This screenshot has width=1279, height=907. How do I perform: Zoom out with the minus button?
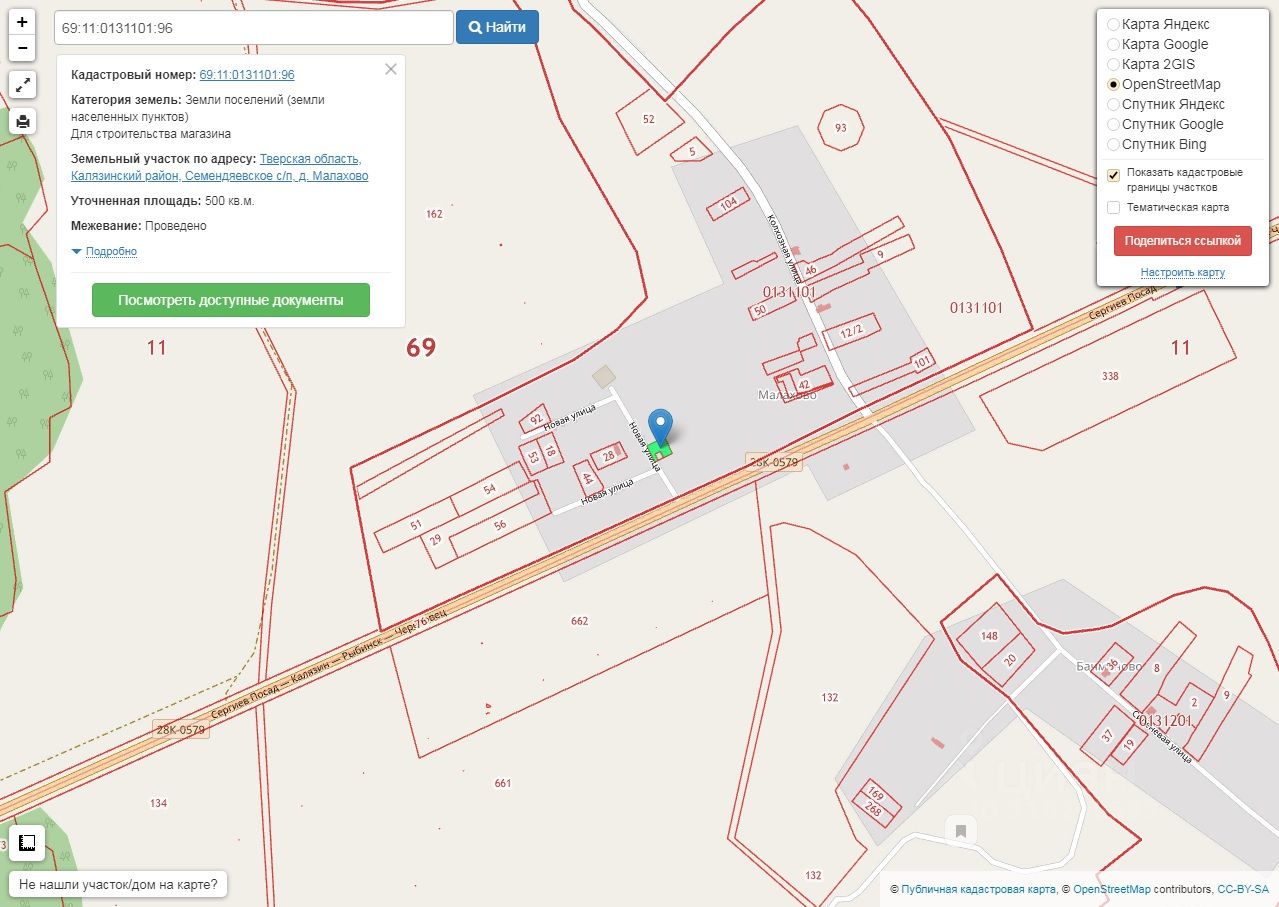tap(22, 47)
